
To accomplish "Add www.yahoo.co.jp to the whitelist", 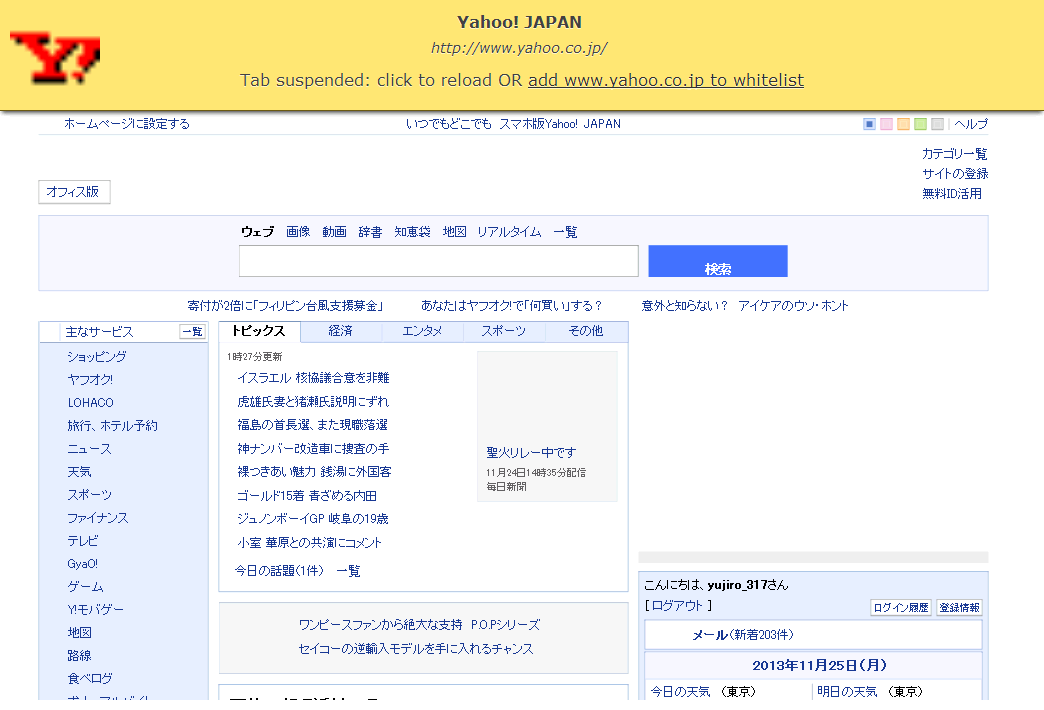I will pos(666,80).
